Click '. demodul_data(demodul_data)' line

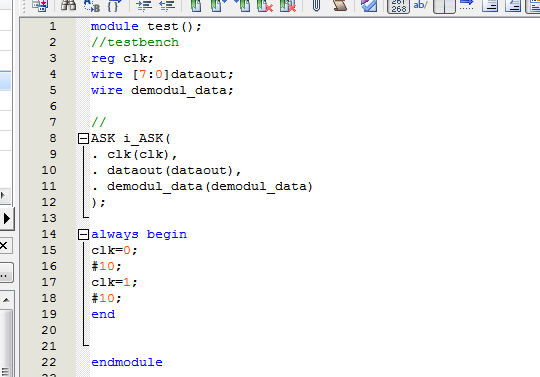click(x=202, y=187)
